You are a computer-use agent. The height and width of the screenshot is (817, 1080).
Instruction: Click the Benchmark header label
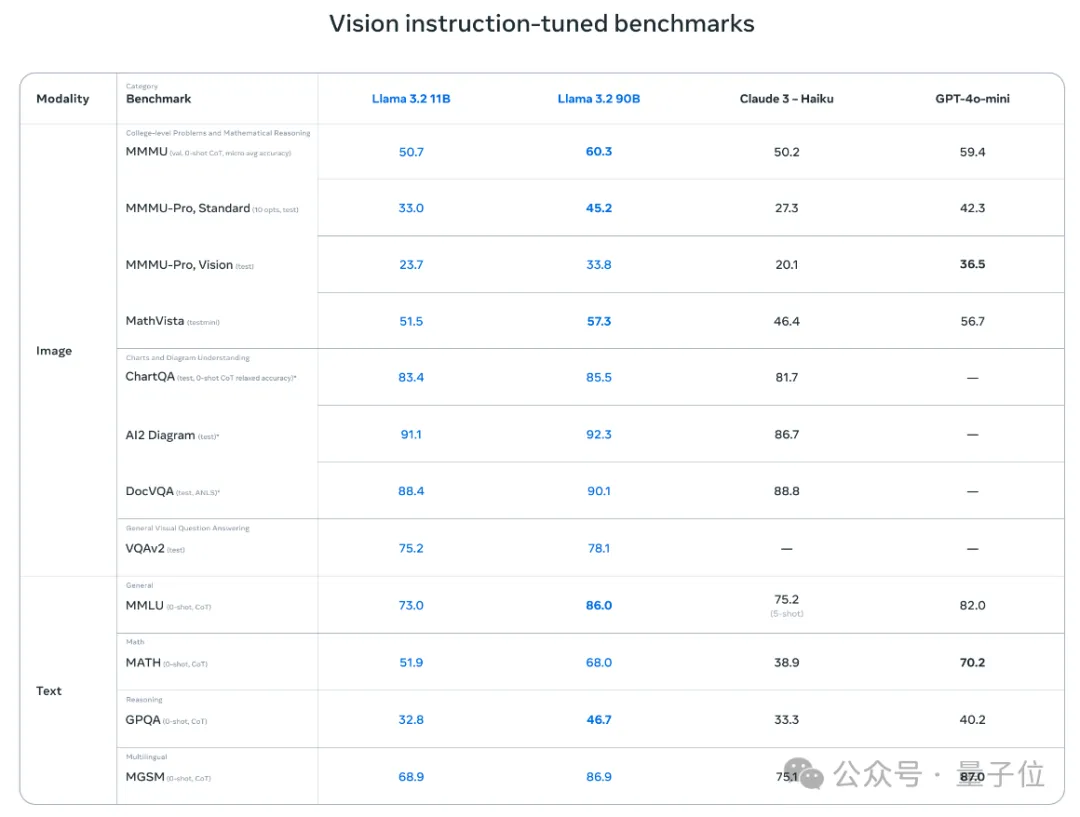158,99
